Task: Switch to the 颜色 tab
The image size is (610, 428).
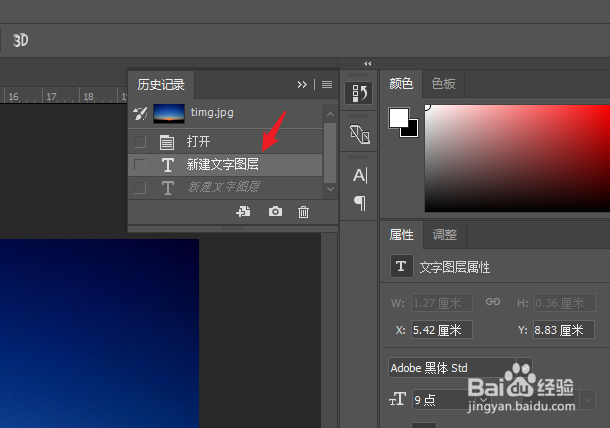Action: click(x=401, y=83)
